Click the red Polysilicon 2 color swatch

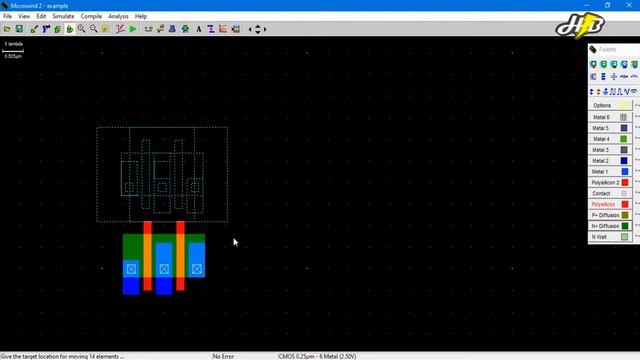point(624,182)
